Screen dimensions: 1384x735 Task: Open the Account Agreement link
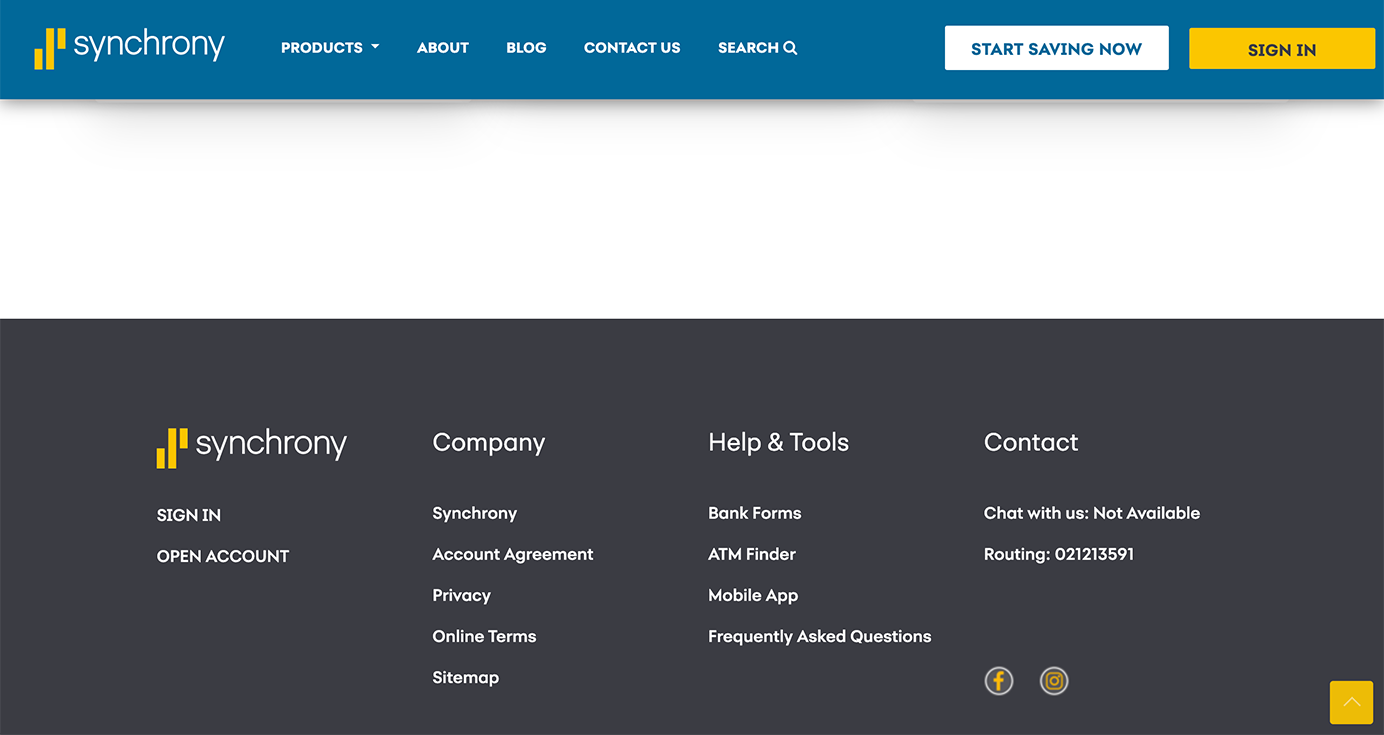[x=513, y=554]
